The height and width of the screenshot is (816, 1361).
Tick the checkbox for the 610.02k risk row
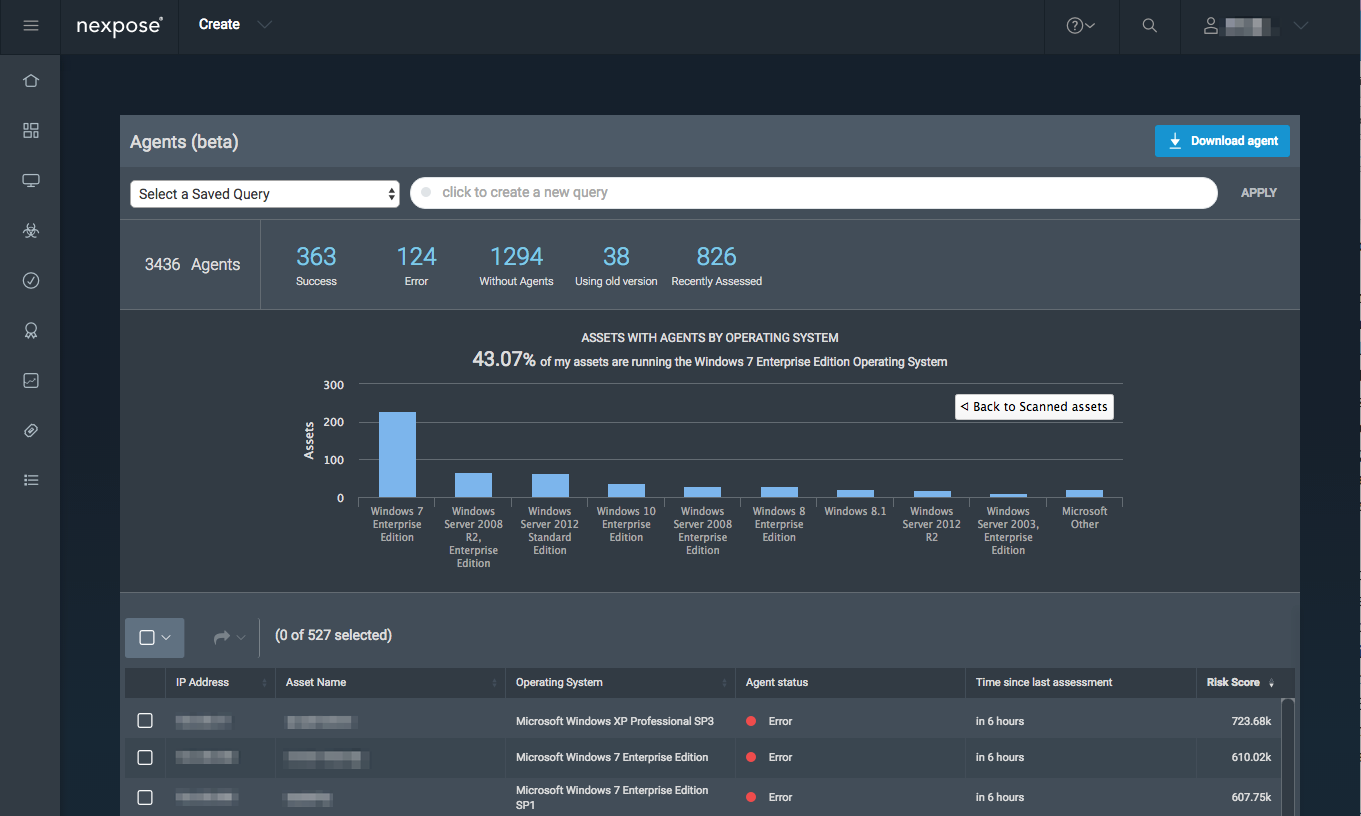[x=145, y=757]
